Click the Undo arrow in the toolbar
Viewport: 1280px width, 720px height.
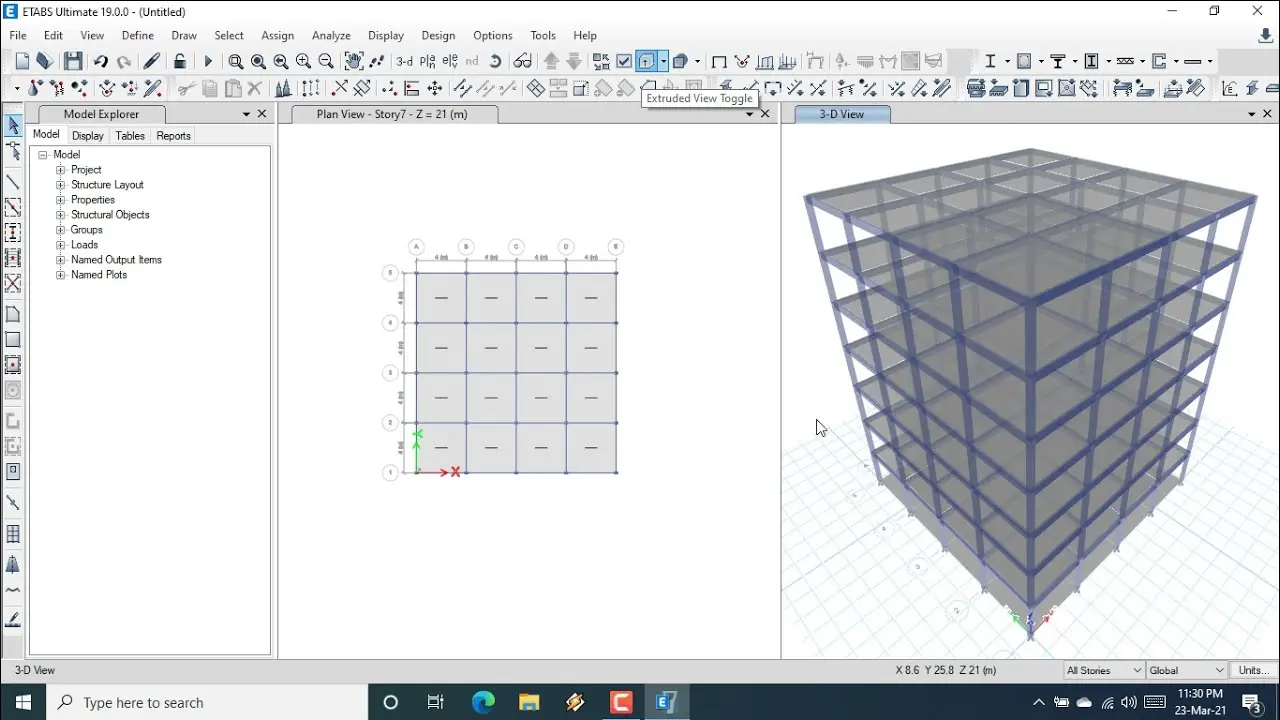(101, 62)
